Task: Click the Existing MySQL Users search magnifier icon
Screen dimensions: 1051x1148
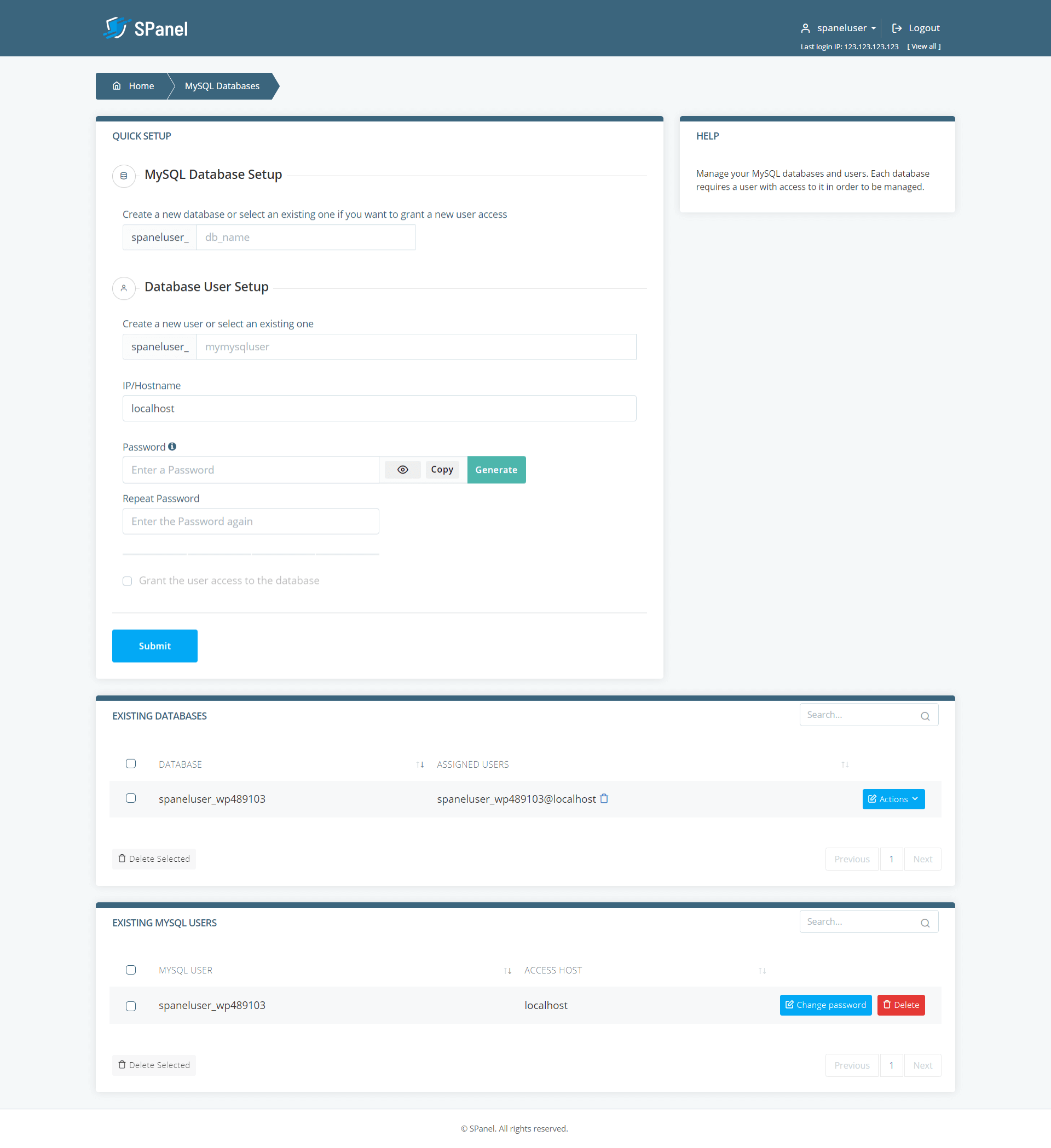Action: (x=925, y=923)
